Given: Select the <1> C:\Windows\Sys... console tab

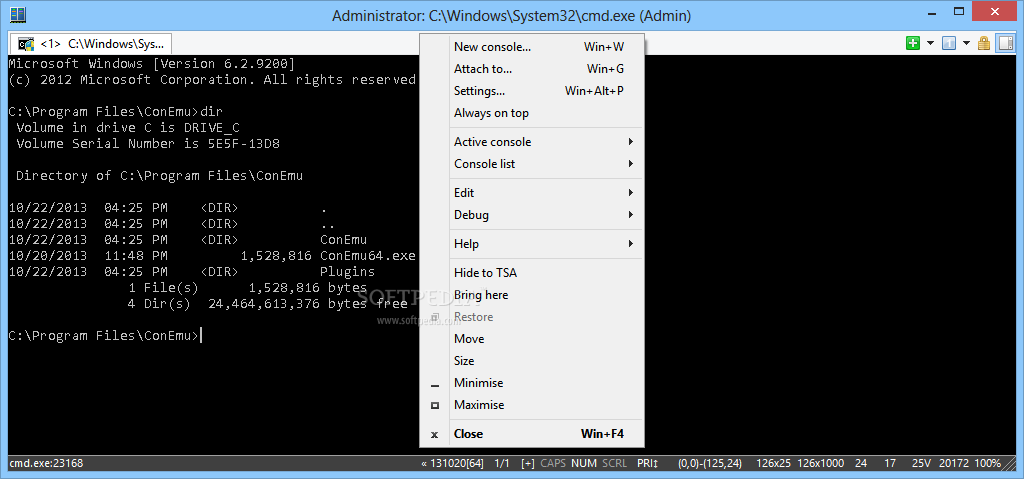Looking at the screenshot, I should 90,44.
